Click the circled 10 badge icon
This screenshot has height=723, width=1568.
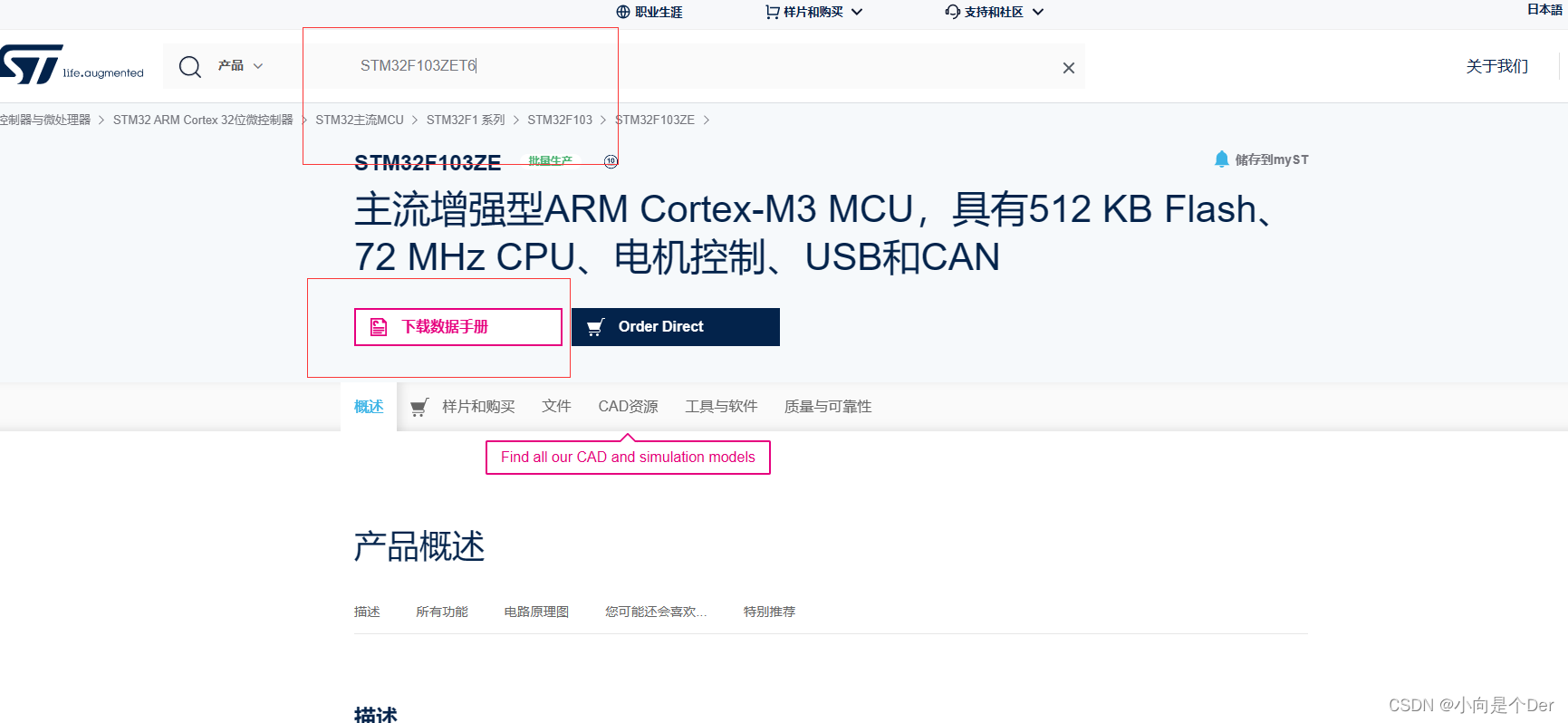611,161
